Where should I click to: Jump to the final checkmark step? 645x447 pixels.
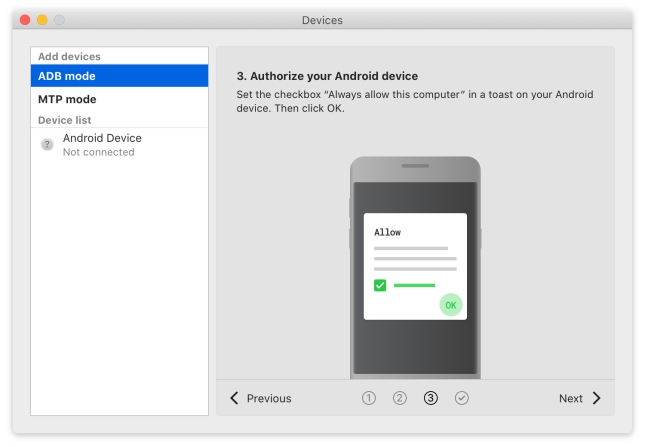tap(462, 398)
